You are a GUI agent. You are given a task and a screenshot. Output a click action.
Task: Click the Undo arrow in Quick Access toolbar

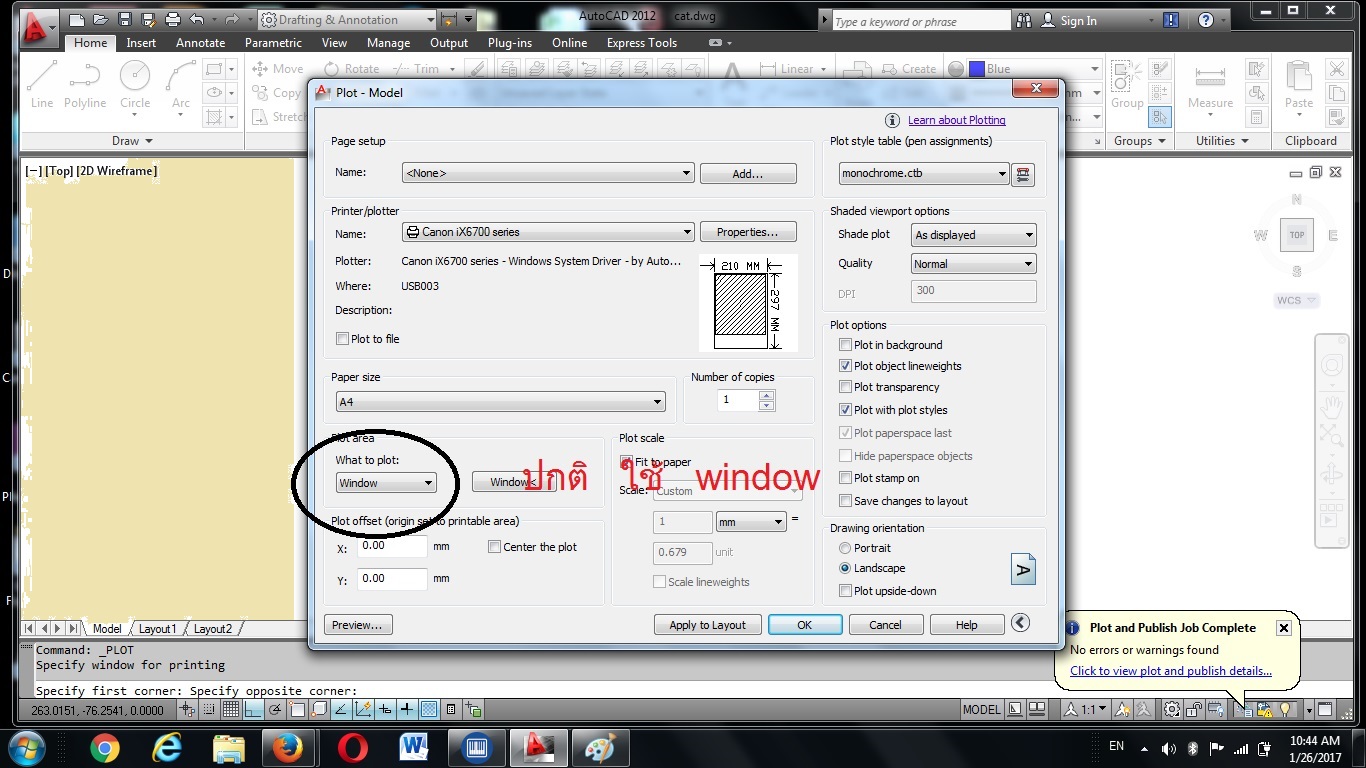(x=196, y=19)
